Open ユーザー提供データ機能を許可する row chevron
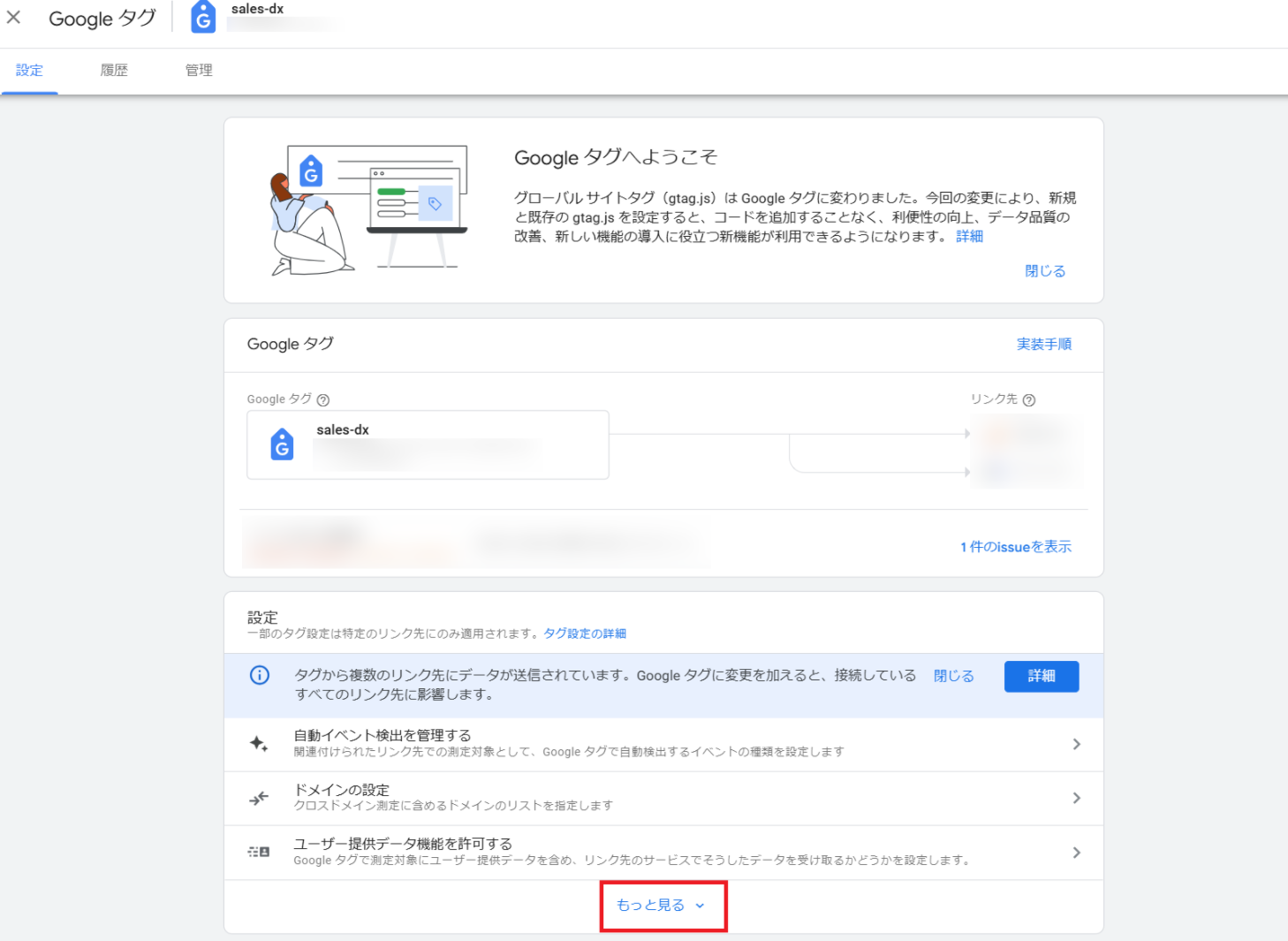 coord(1076,853)
